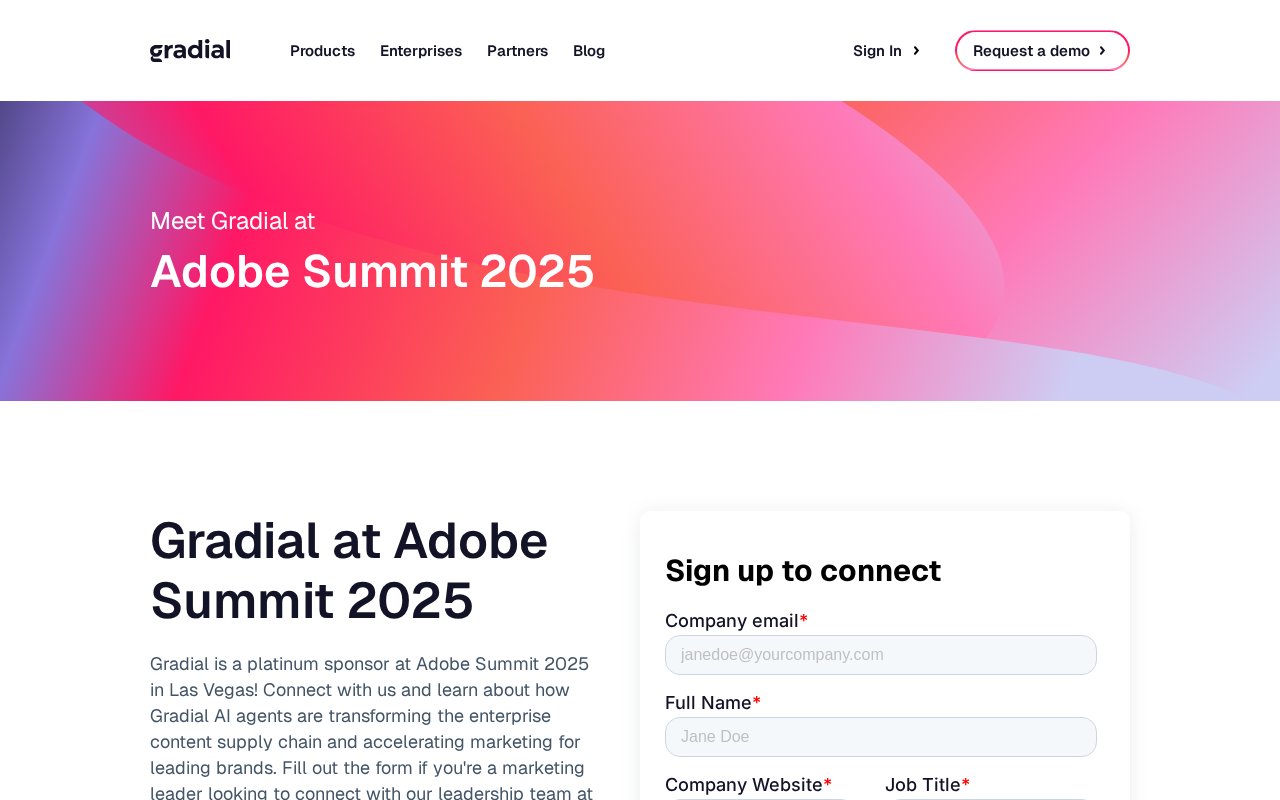Screen dimensions: 1280x800
Task: Click the chevron inside Request a demo
Action: click(x=1102, y=51)
